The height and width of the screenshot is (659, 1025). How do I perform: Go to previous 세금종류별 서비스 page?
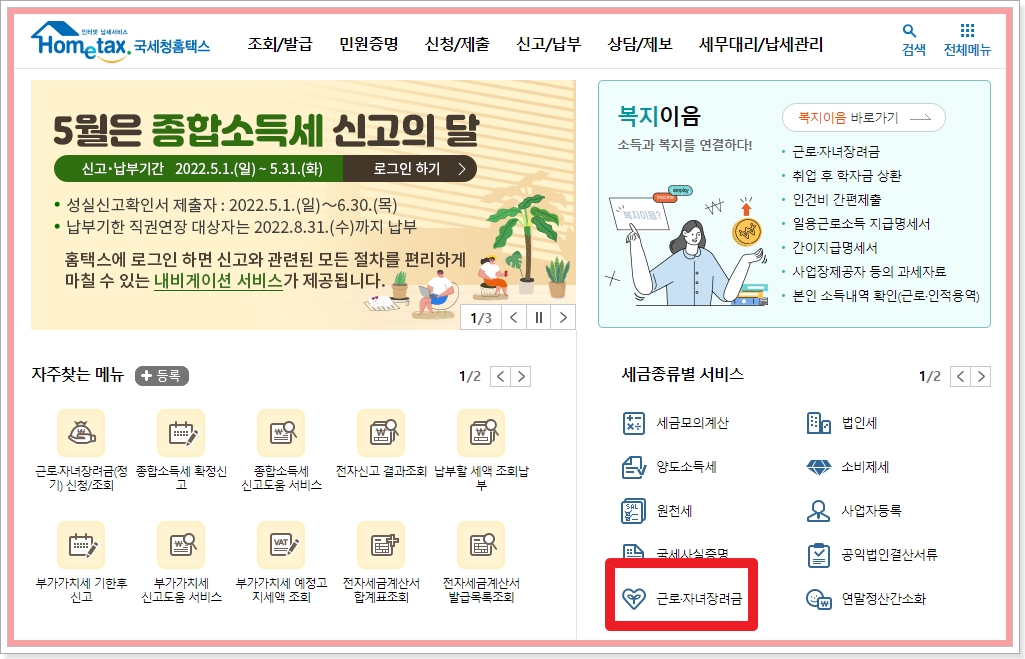pos(960,377)
